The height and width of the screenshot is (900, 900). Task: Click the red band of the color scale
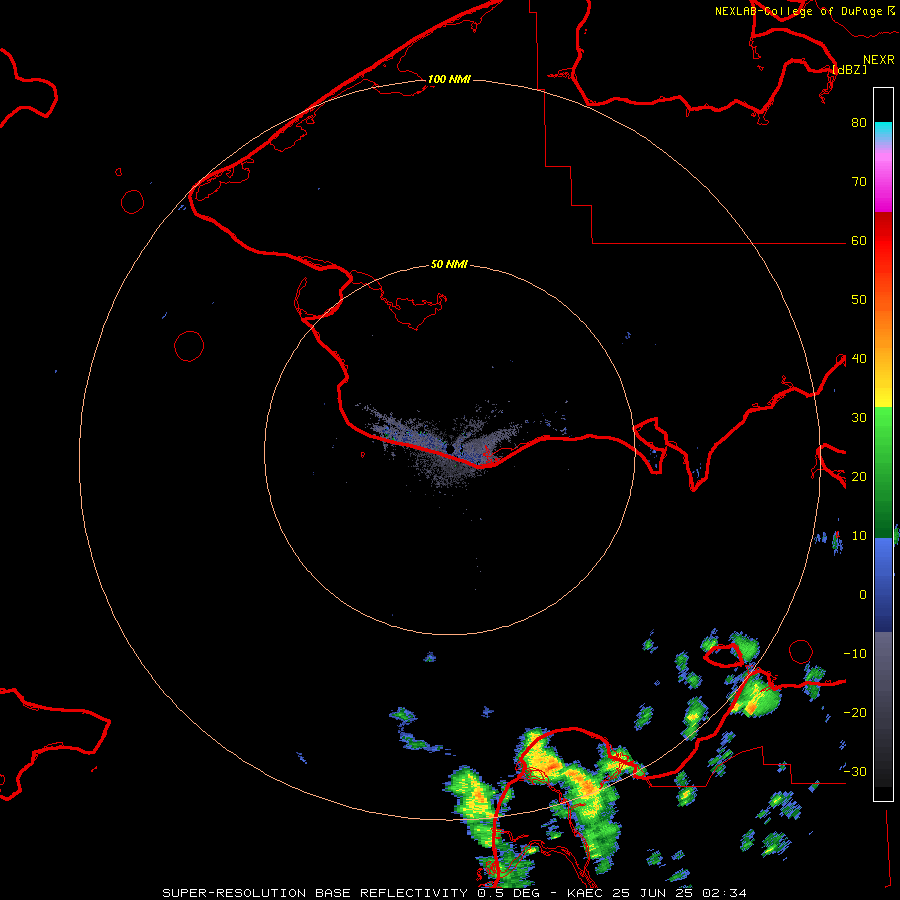[883, 241]
